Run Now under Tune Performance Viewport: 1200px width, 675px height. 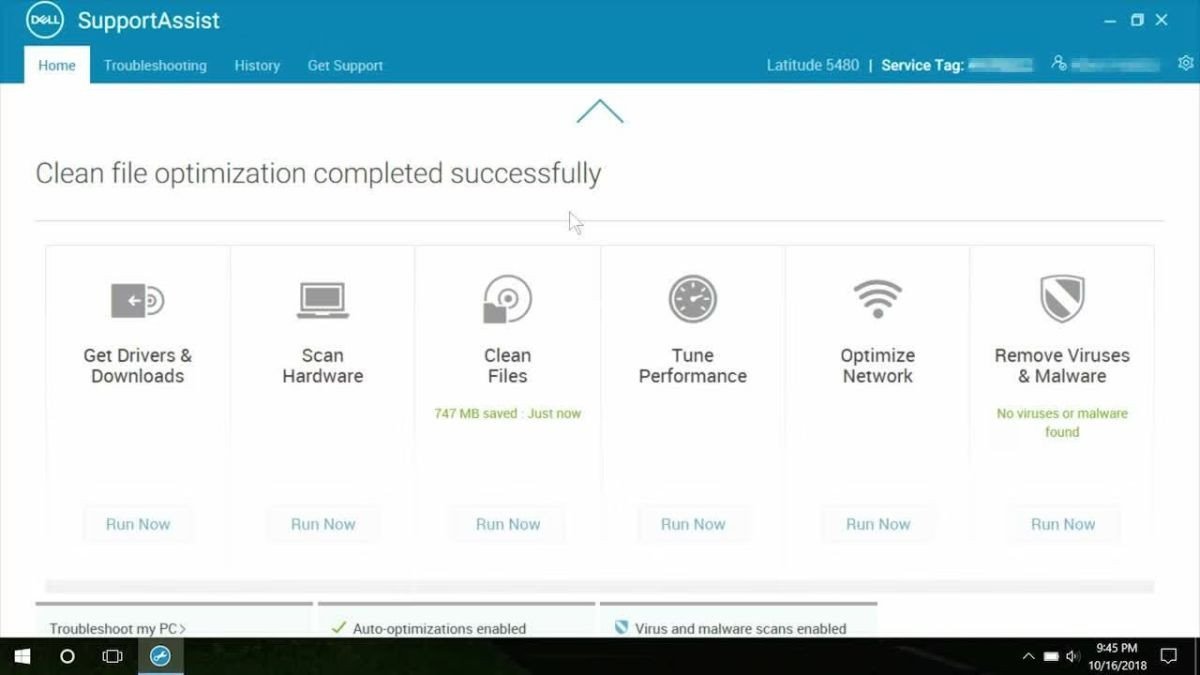pos(693,524)
